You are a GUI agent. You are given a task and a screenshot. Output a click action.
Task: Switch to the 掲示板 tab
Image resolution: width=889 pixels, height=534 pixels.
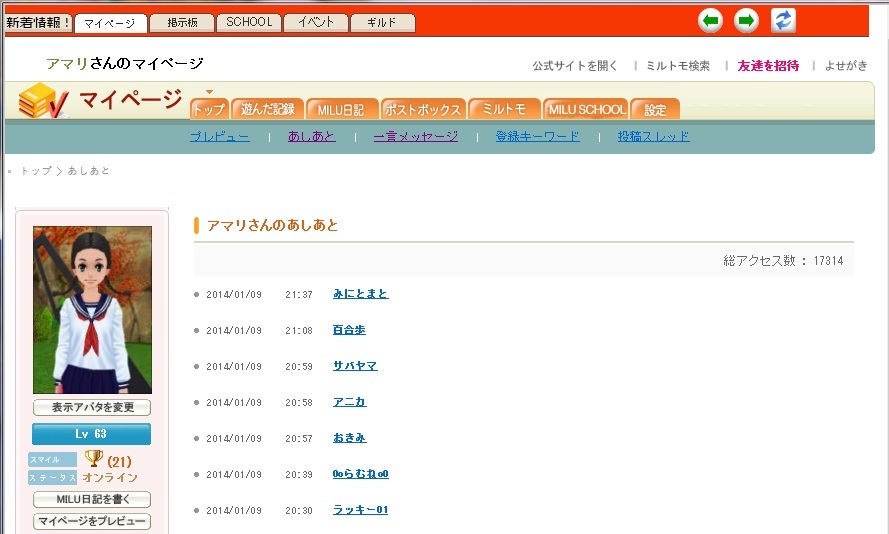182,22
